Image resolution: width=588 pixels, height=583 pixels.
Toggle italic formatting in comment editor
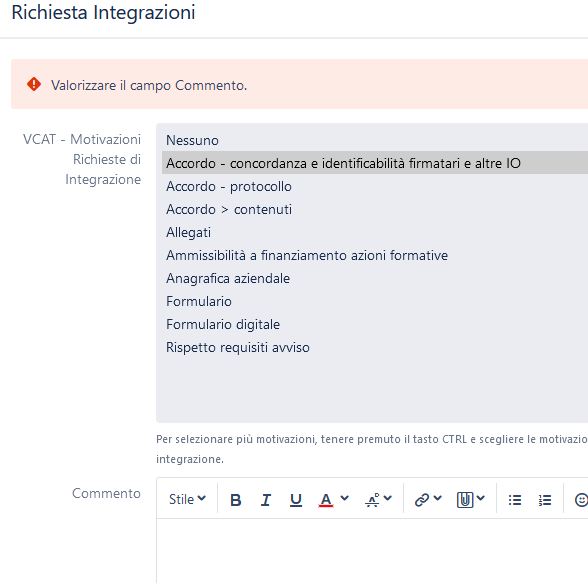click(266, 500)
